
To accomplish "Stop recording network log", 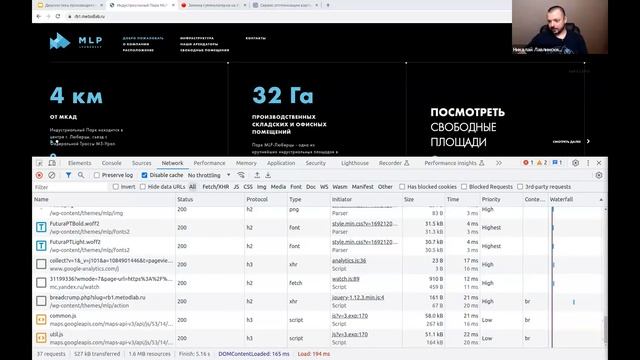I will click(39, 175).
